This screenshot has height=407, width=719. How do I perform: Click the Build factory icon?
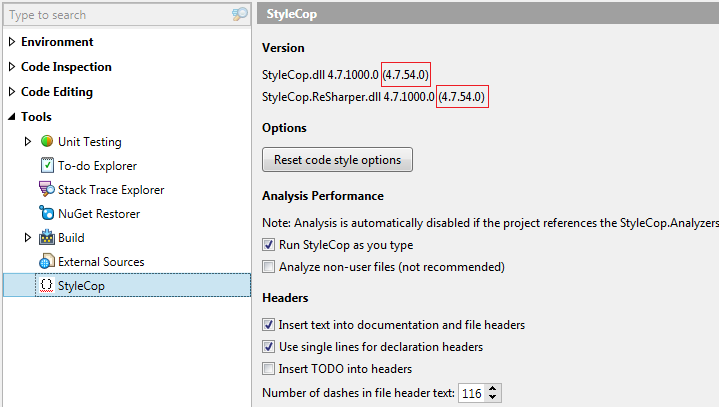pyautogui.click(x=47, y=237)
